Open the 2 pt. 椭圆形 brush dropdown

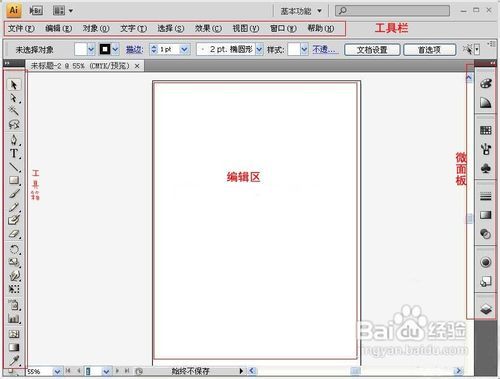click(x=259, y=50)
